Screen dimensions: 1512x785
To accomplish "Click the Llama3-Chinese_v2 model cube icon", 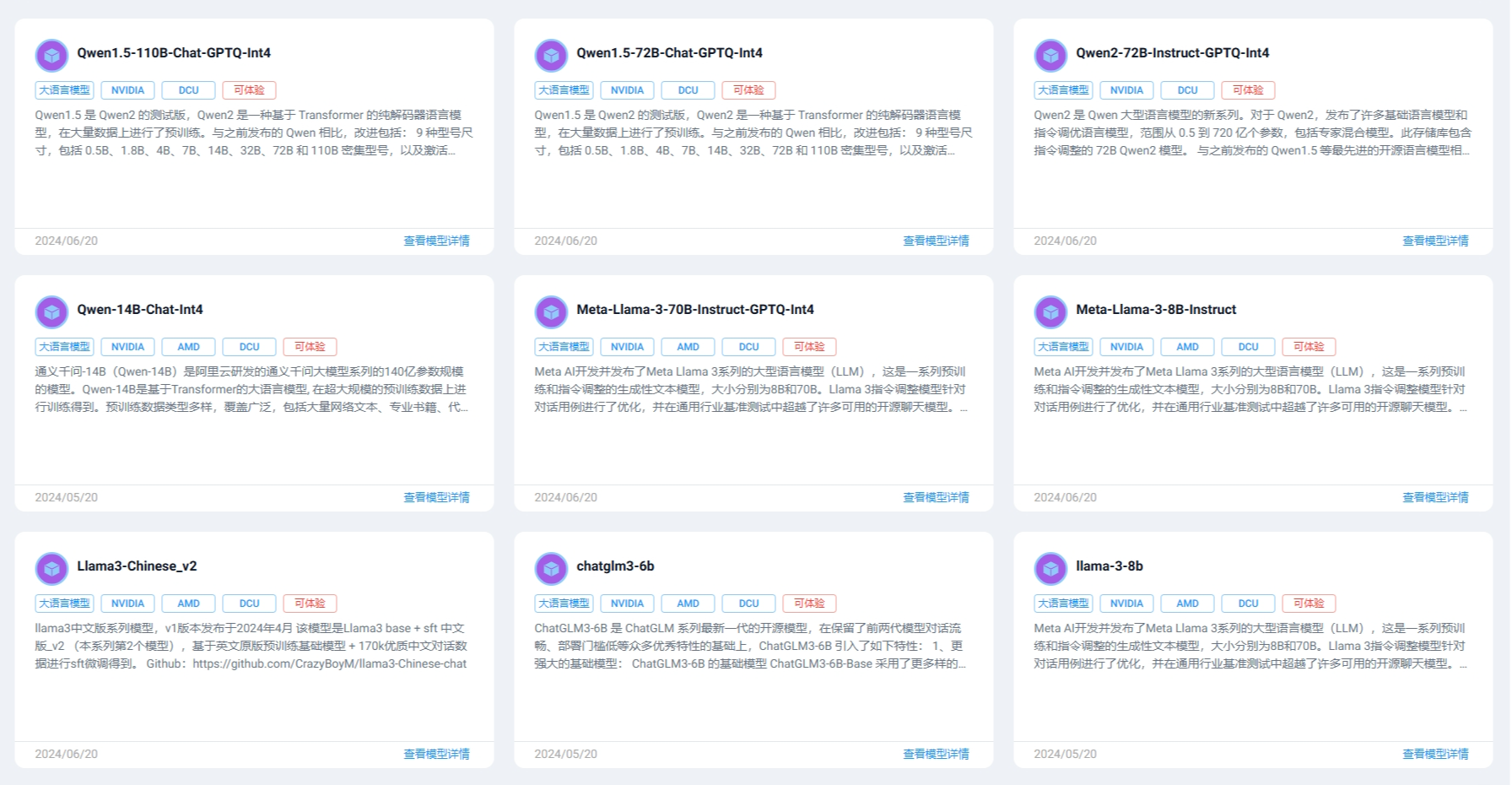I will click(51, 569).
